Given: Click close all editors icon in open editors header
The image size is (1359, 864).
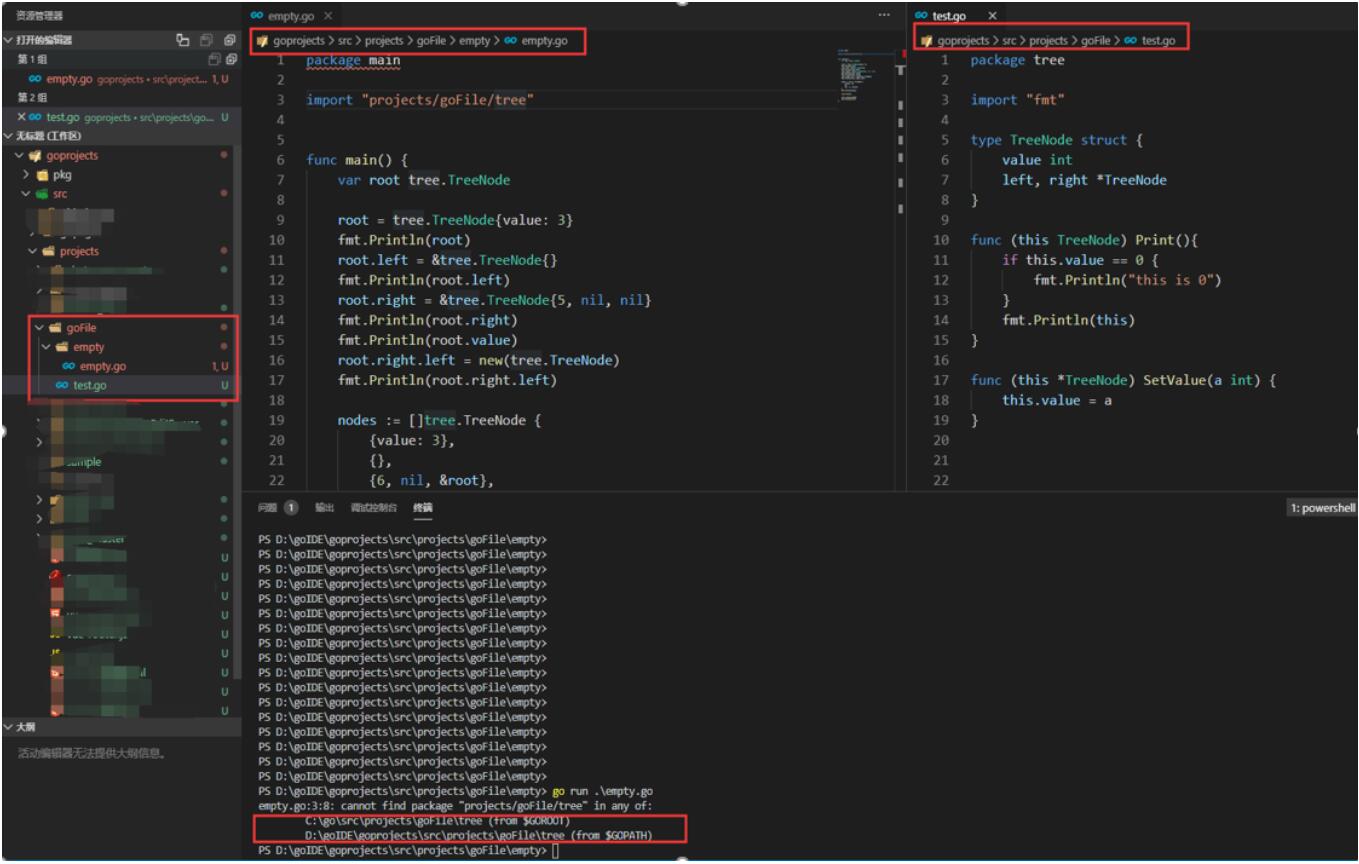Looking at the screenshot, I should coord(229,40).
